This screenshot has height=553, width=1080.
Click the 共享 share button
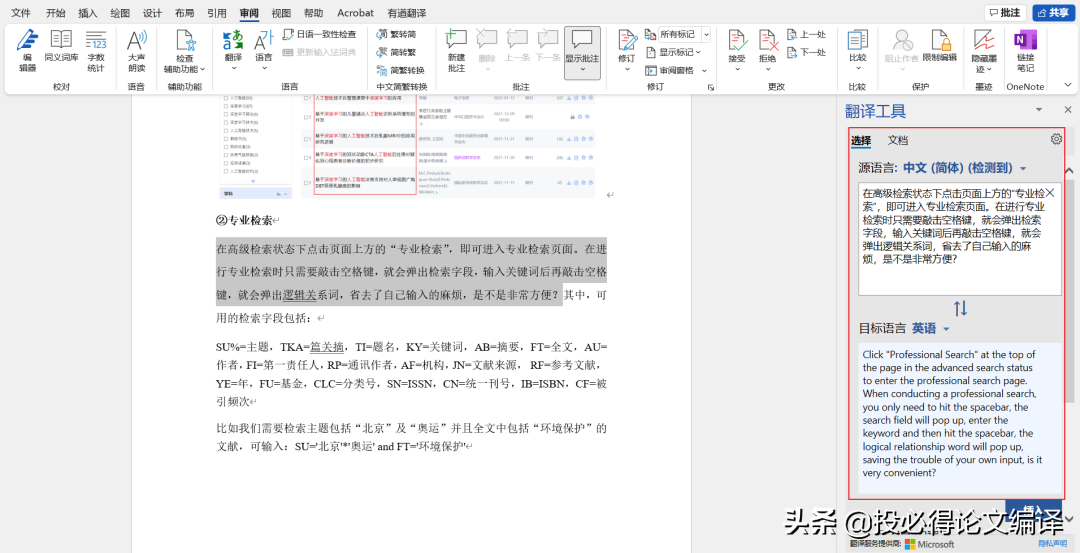[1054, 12]
